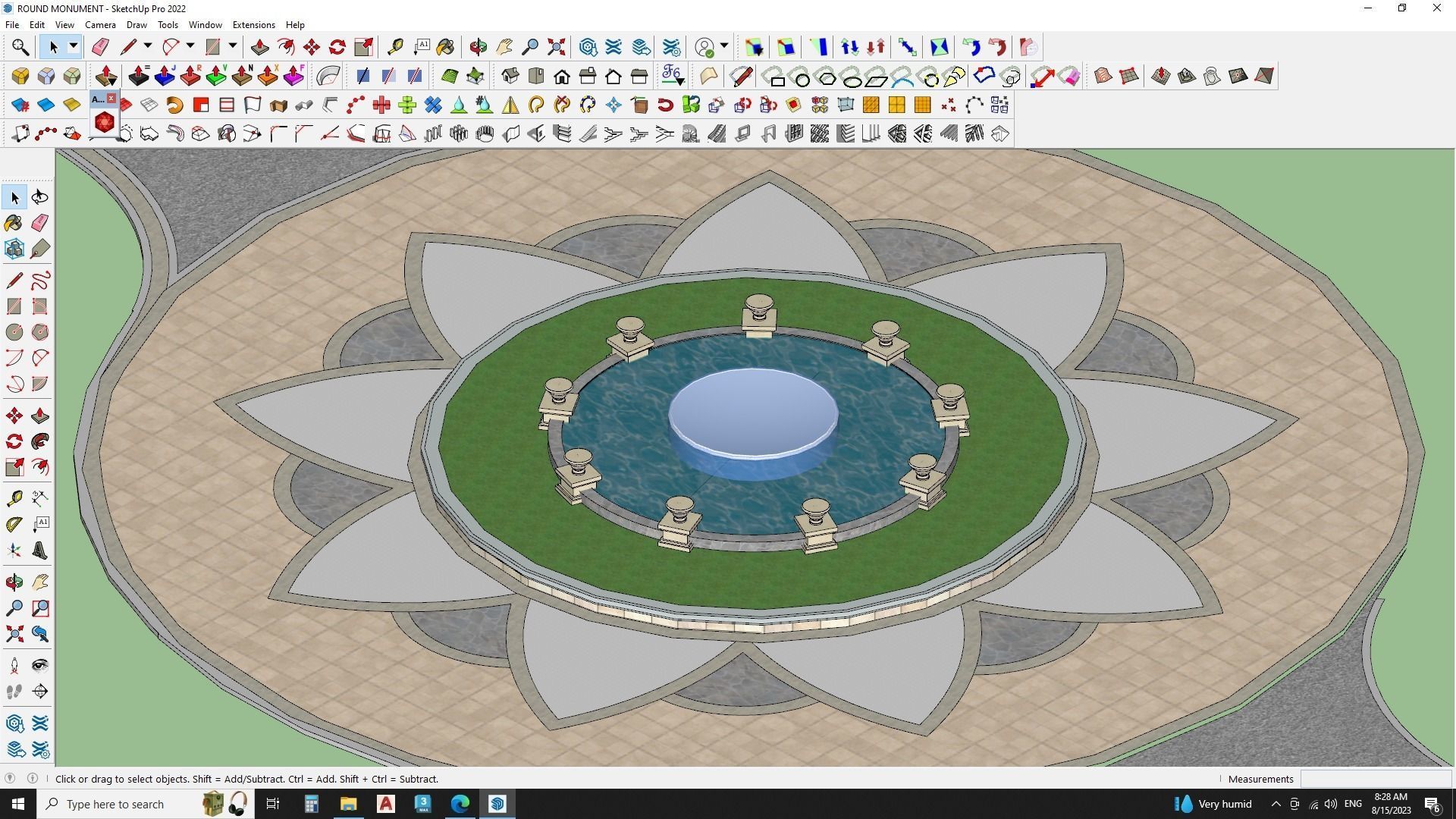Select the Pan hand tool in top toolbar

pos(504,47)
